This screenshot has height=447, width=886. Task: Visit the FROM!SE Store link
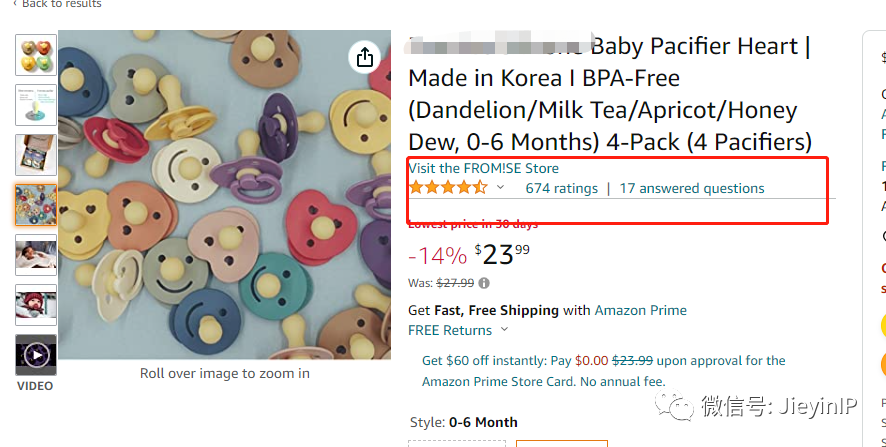point(483,168)
